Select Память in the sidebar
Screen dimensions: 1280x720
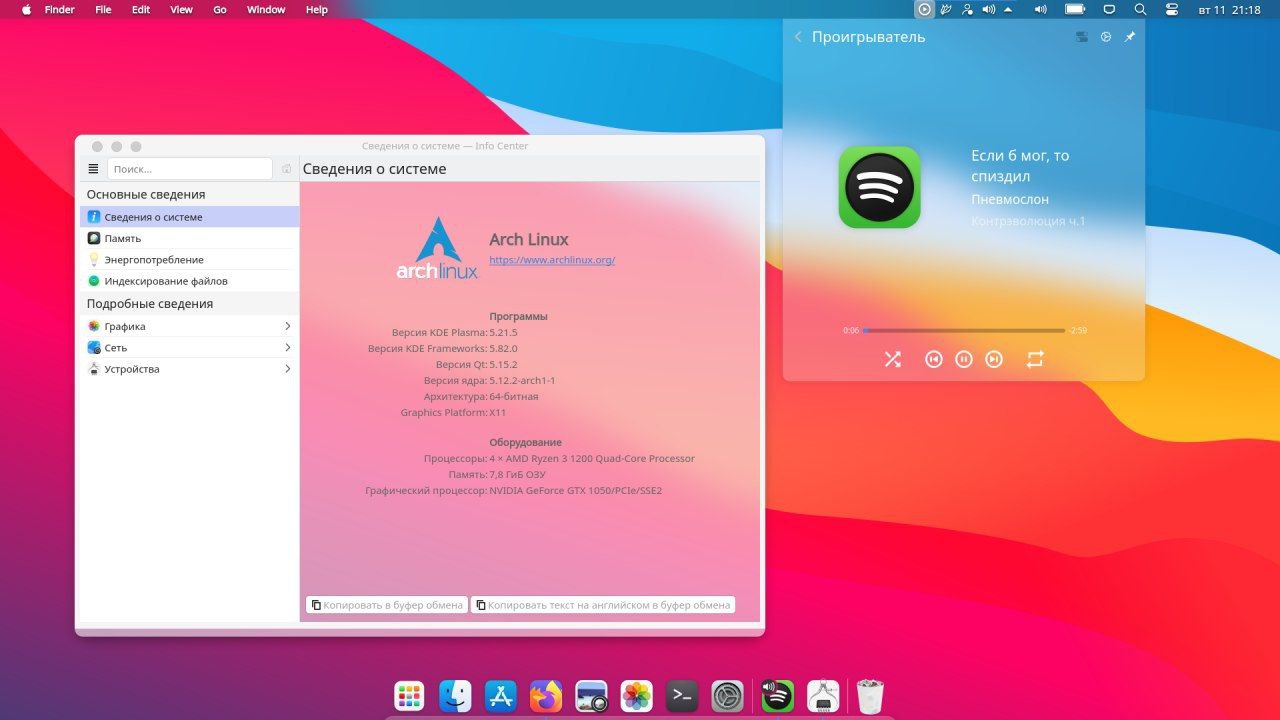[189, 238]
